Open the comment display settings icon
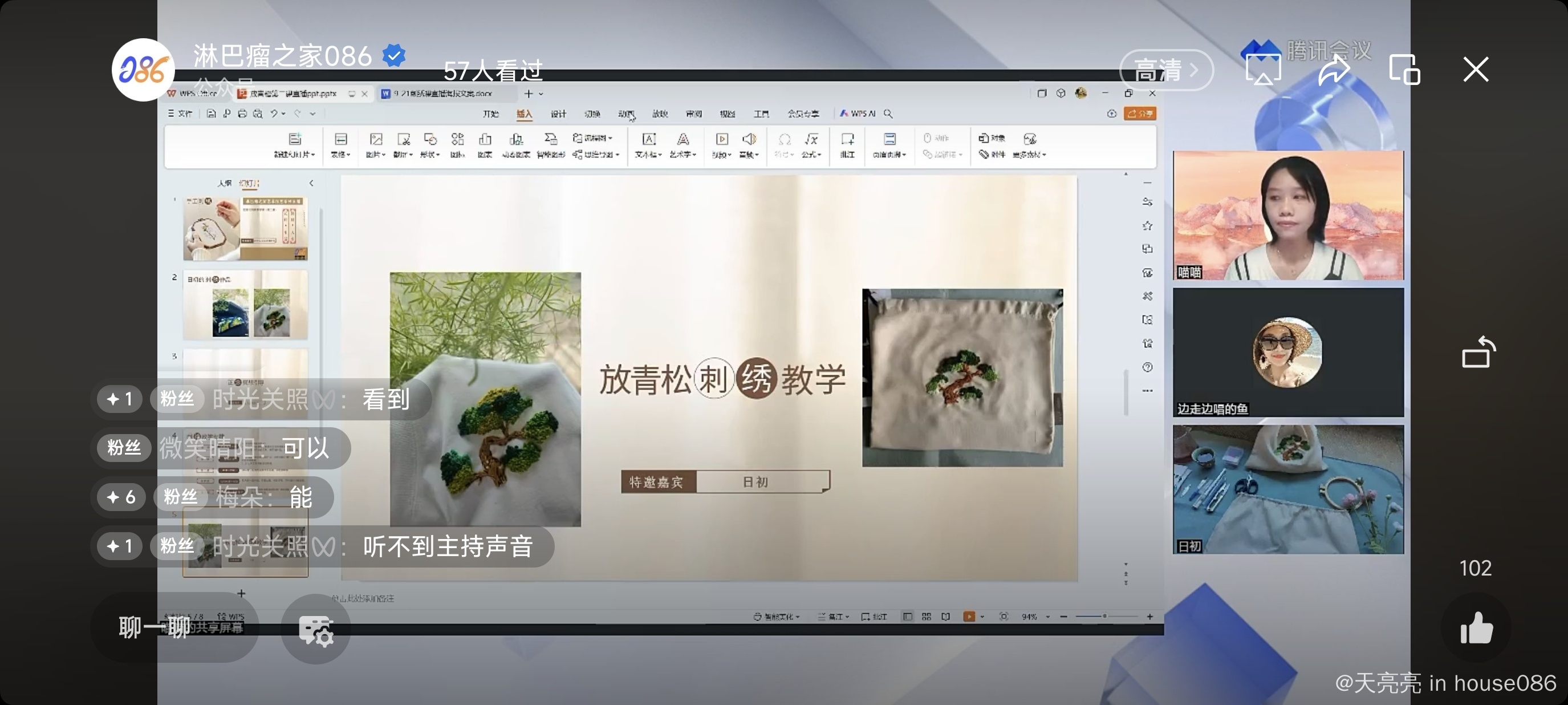The height and width of the screenshot is (705, 1568). 315,629
